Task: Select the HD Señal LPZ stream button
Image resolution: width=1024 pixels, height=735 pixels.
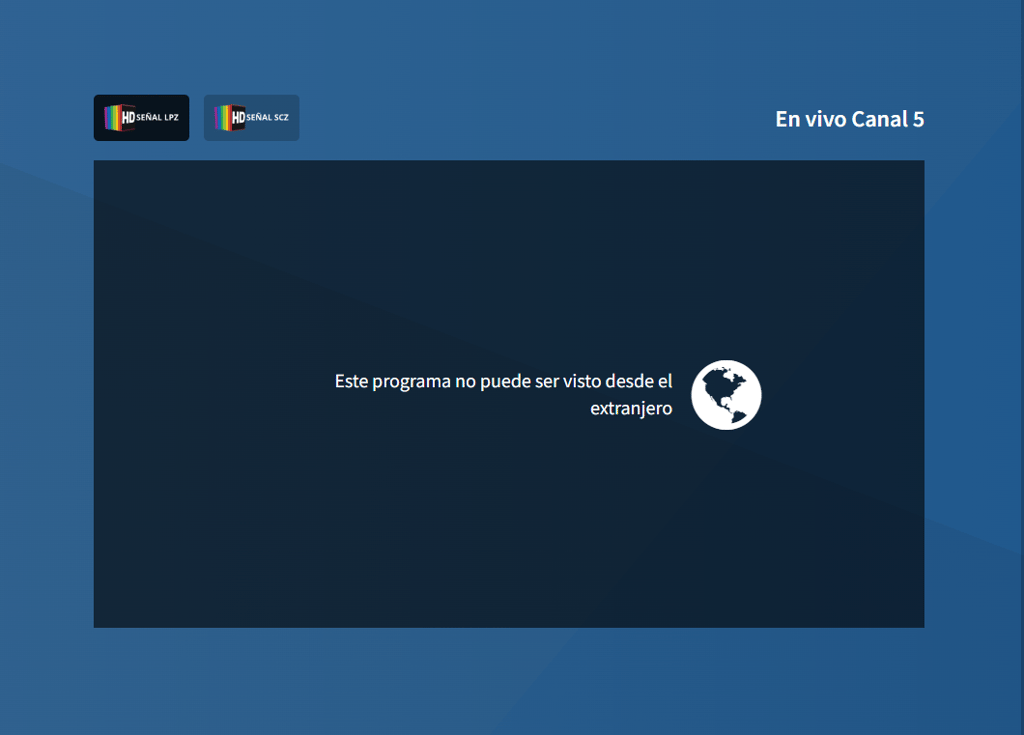Action: pyautogui.click(x=141, y=118)
